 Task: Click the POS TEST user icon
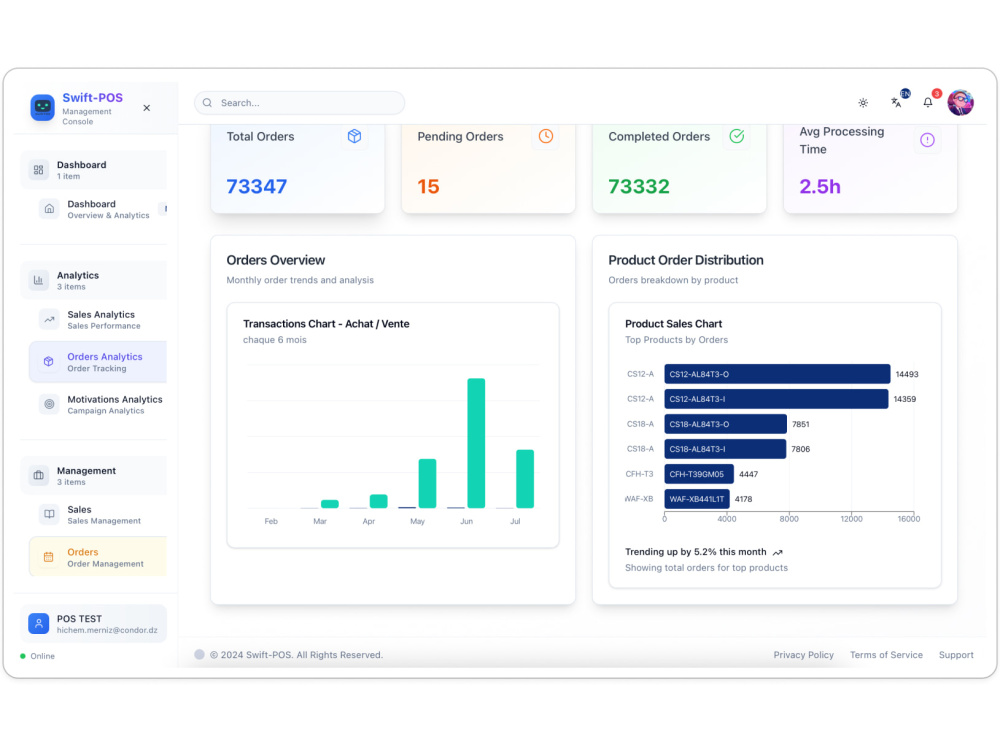tap(38, 623)
